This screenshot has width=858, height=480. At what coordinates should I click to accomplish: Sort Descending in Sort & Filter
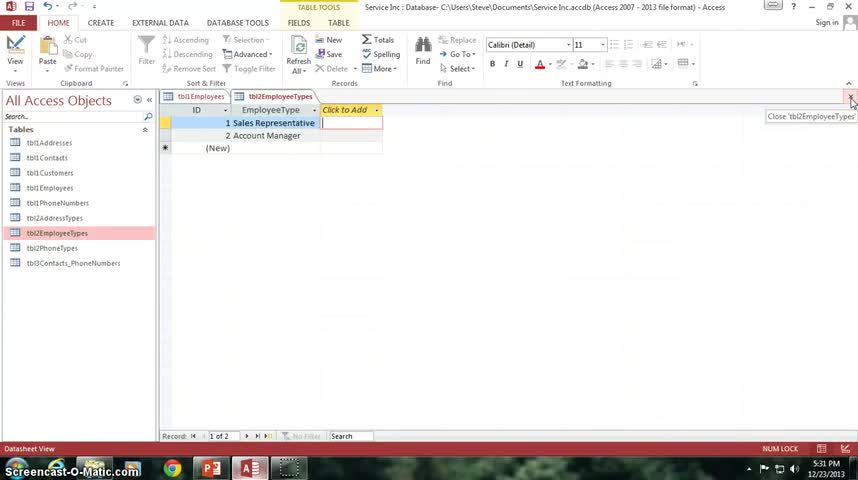point(187,54)
